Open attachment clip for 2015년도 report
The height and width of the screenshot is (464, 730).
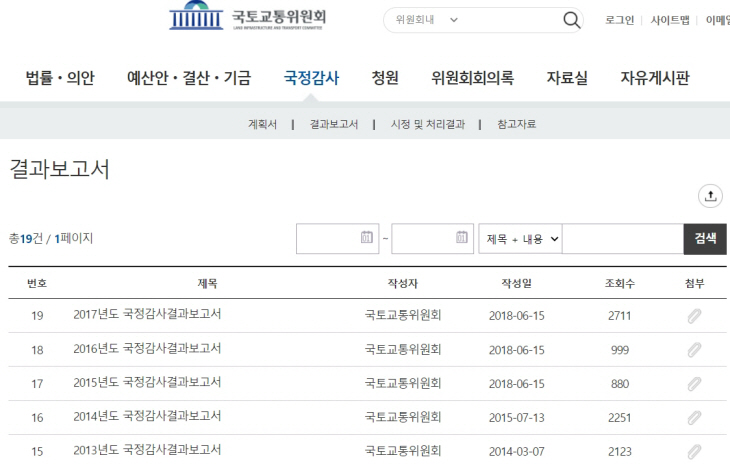694,384
